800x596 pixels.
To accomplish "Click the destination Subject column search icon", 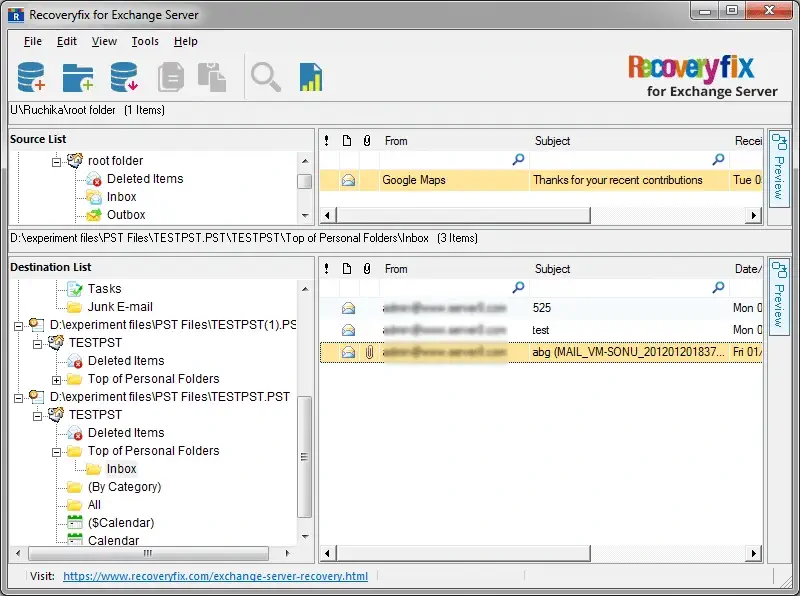I will tap(718, 288).
